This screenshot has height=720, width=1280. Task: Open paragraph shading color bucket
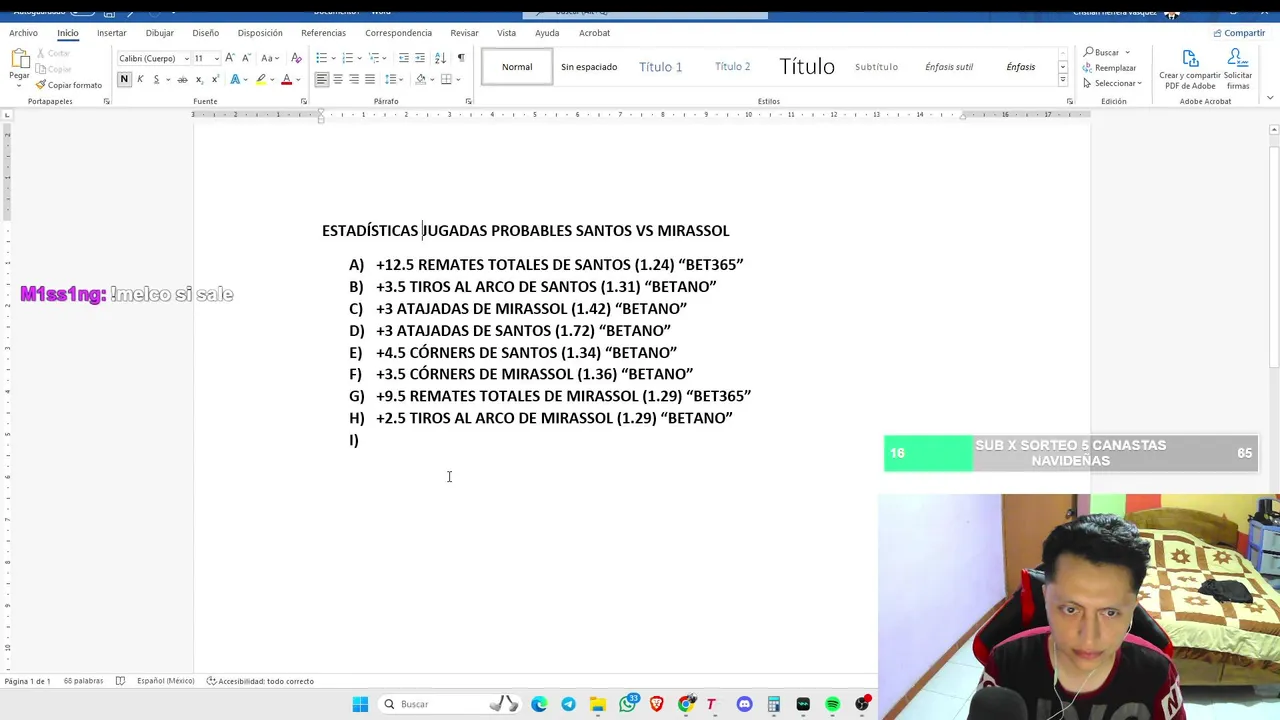click(x=420, y=79)
